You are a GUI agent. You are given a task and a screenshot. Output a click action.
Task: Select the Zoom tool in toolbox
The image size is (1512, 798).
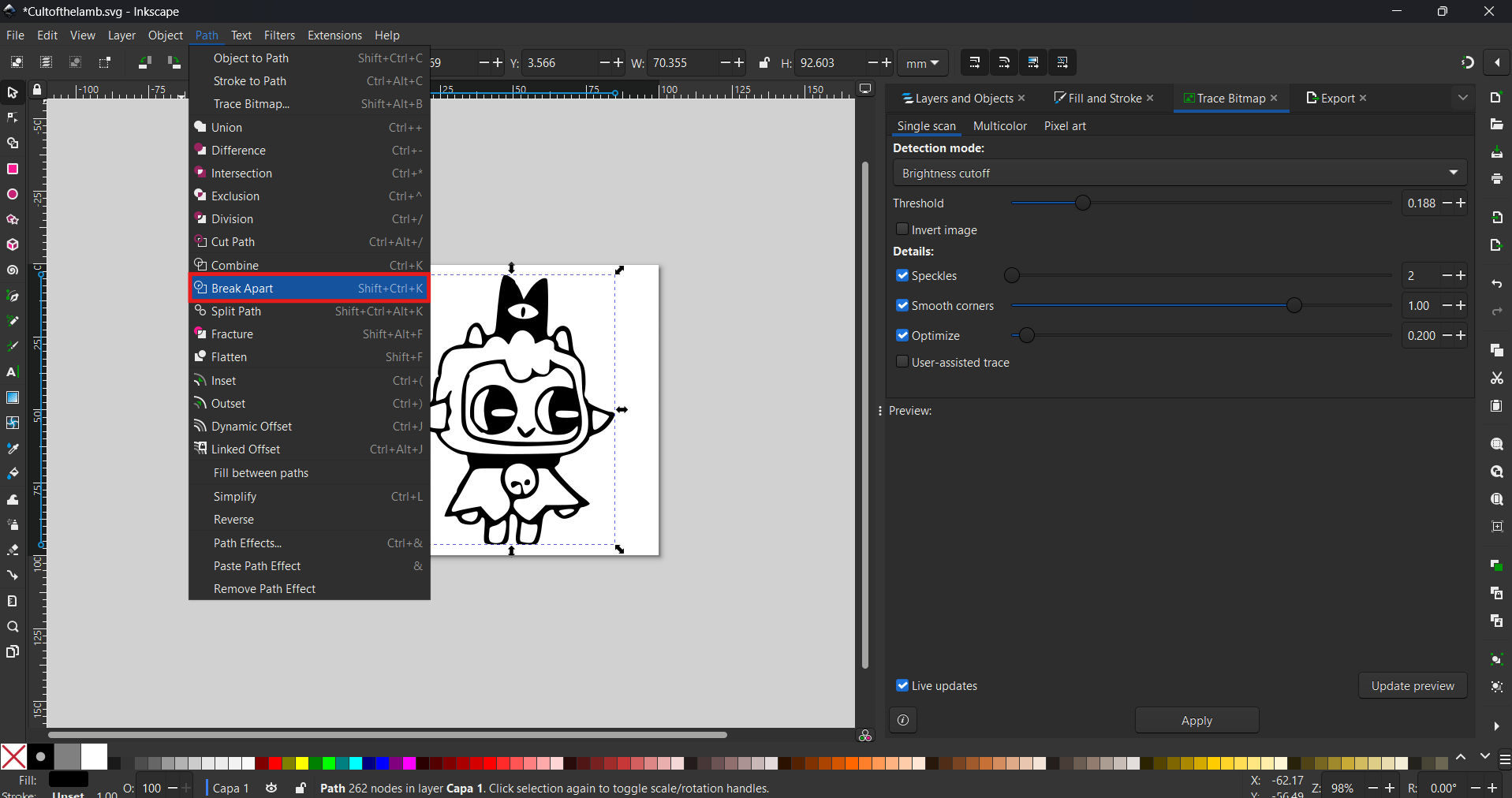(x=13, y=627)
